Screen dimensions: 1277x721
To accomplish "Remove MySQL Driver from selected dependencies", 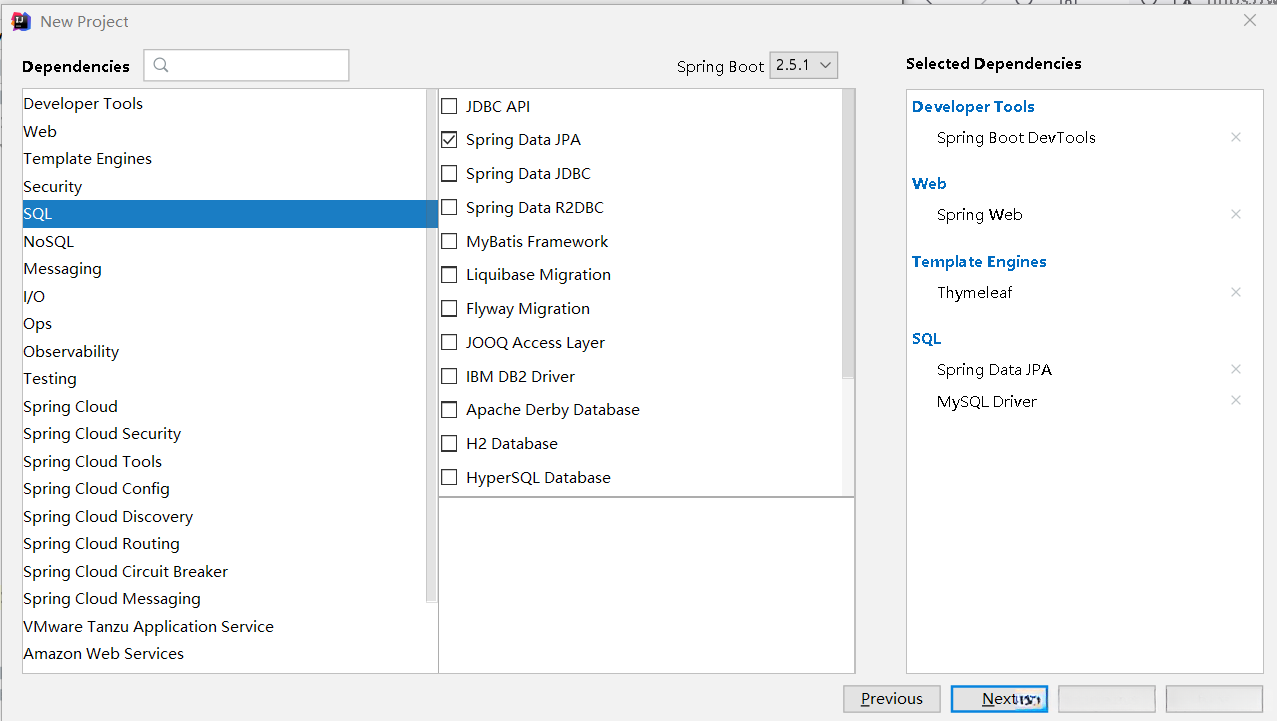I will (x=1236, y=401).
